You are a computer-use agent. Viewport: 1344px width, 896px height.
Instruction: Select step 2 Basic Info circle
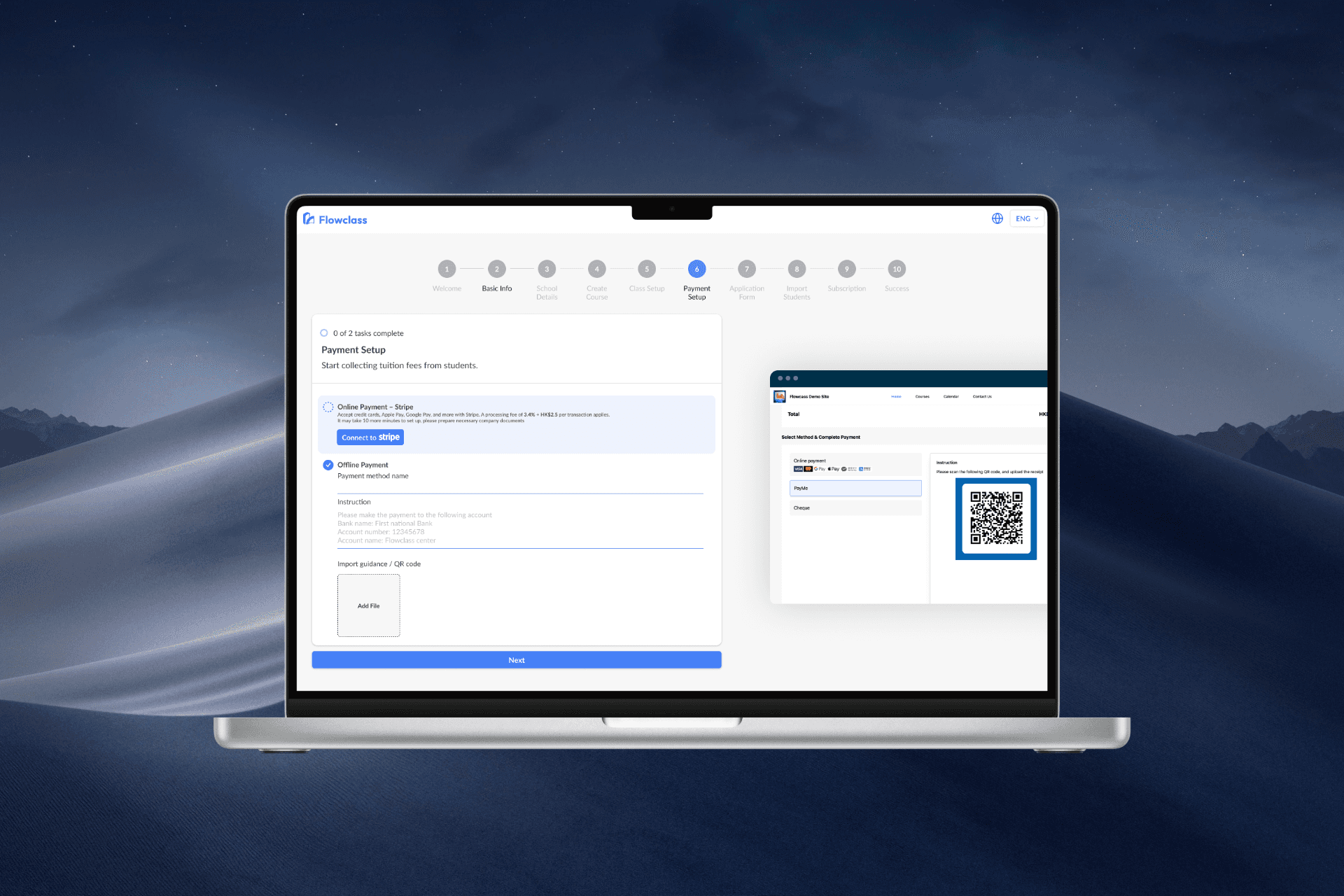pyautogui.click(x=496, y=269)
